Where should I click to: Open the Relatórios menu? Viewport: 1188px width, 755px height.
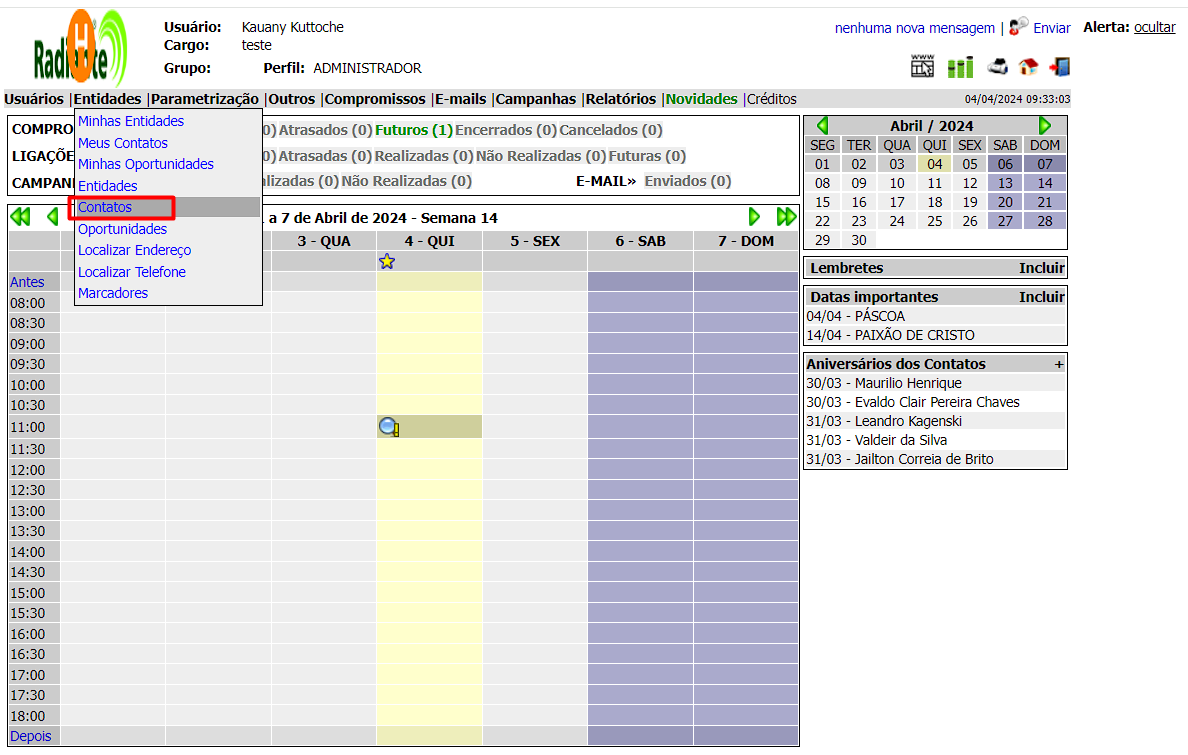(x=620, y=99)
